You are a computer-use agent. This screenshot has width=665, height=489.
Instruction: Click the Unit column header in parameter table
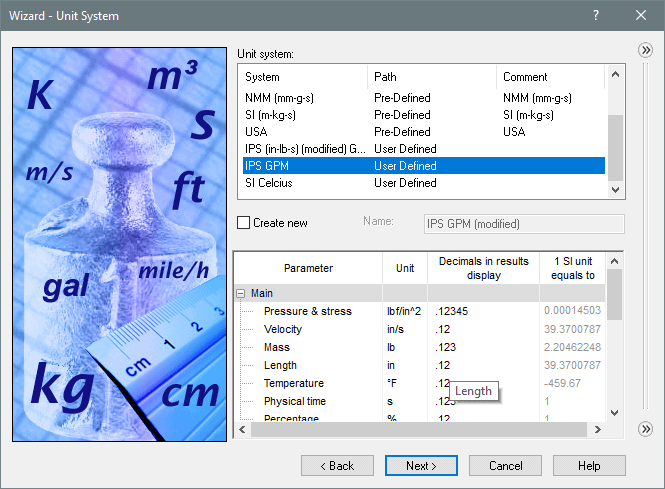[x=405, y=268]
